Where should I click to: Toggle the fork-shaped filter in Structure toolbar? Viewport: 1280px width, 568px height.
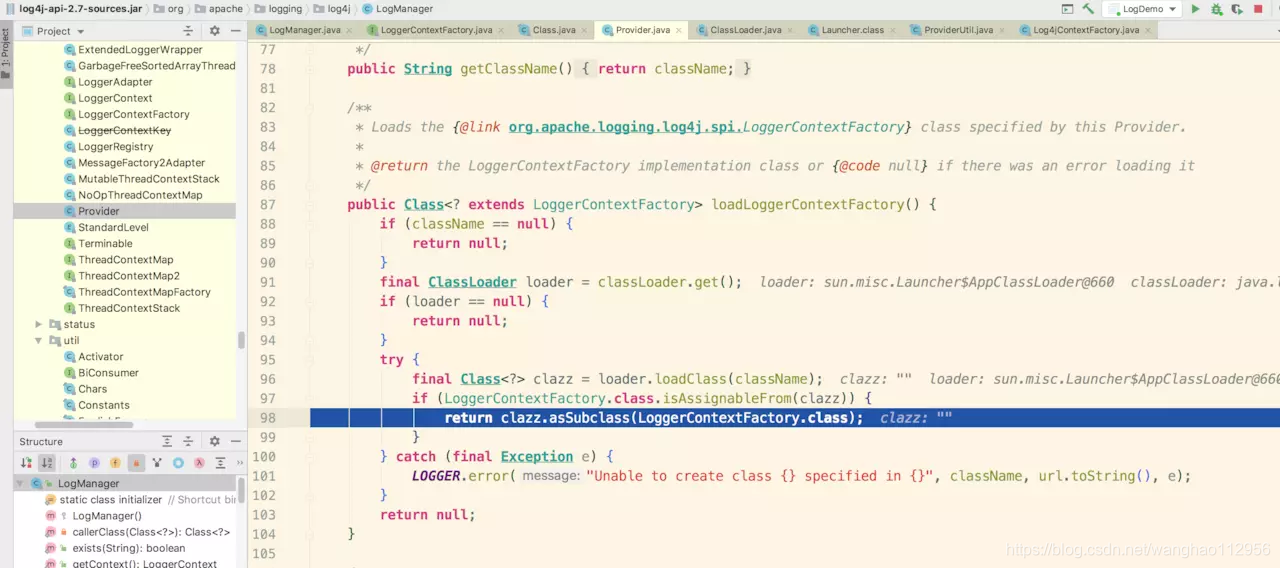(157, 463)
